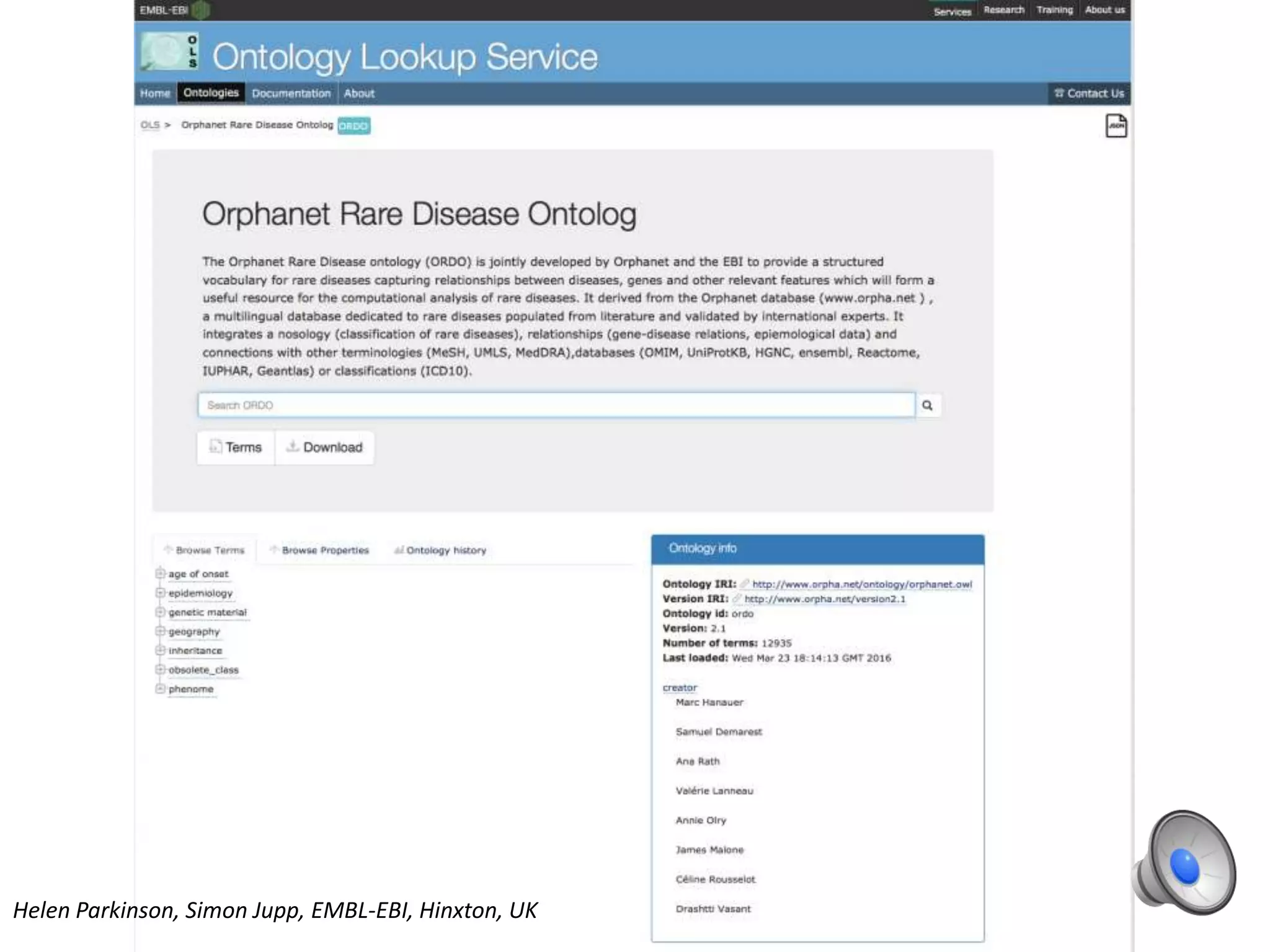The height and width of the screenshot is (952, 1270).
Task: Click the ORDO badge in breadcrumb
Action: [x=353, y=126]
